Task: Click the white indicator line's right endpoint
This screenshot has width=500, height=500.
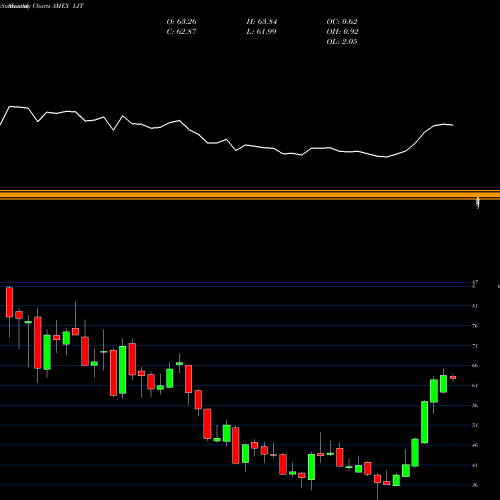Action: point(453,125)
